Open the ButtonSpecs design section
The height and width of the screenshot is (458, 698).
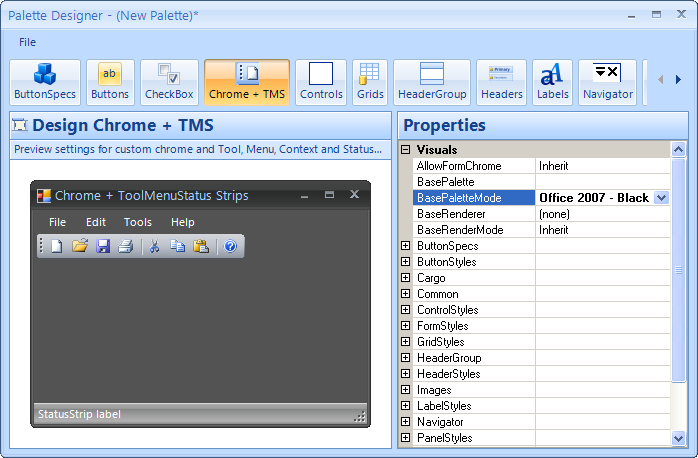pos(45,82)
